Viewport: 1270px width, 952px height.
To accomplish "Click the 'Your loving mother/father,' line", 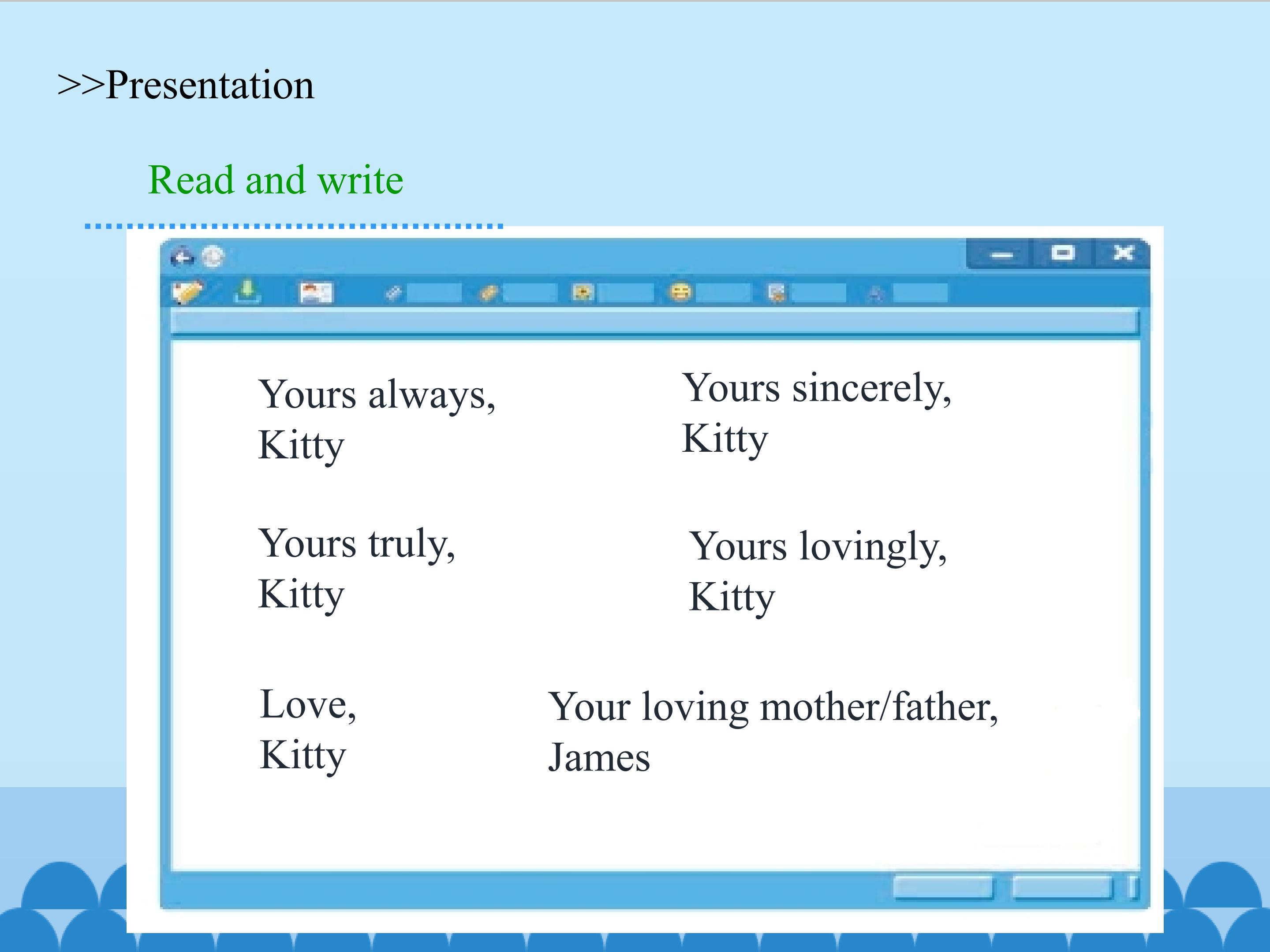I will coord(773,707).
